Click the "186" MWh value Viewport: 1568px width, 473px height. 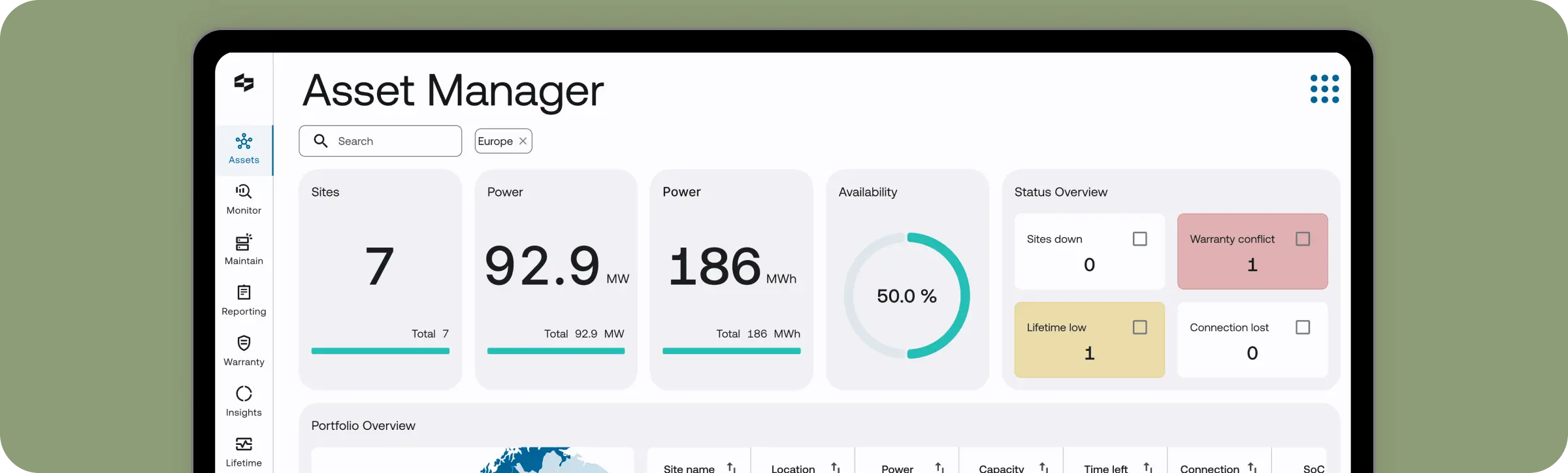pyautogui.click(x=715, y=267)
